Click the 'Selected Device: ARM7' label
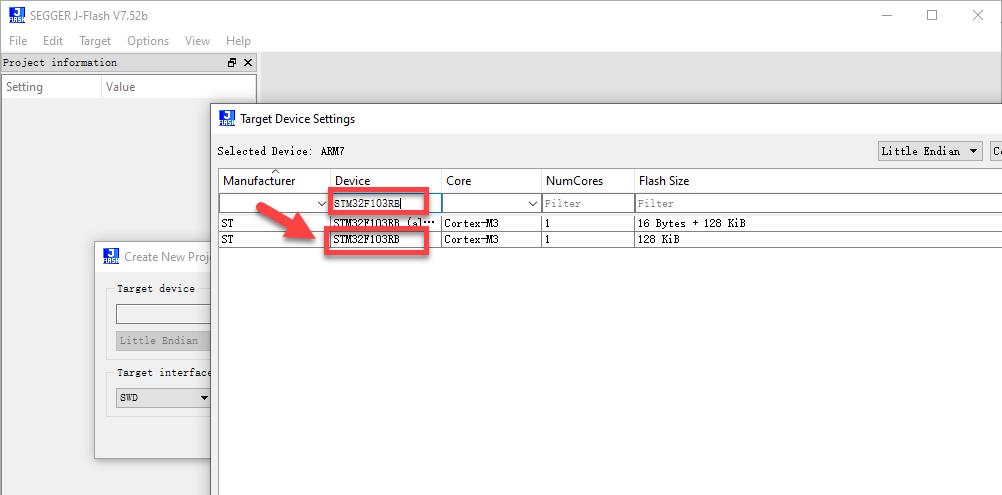 pos(281,151)
